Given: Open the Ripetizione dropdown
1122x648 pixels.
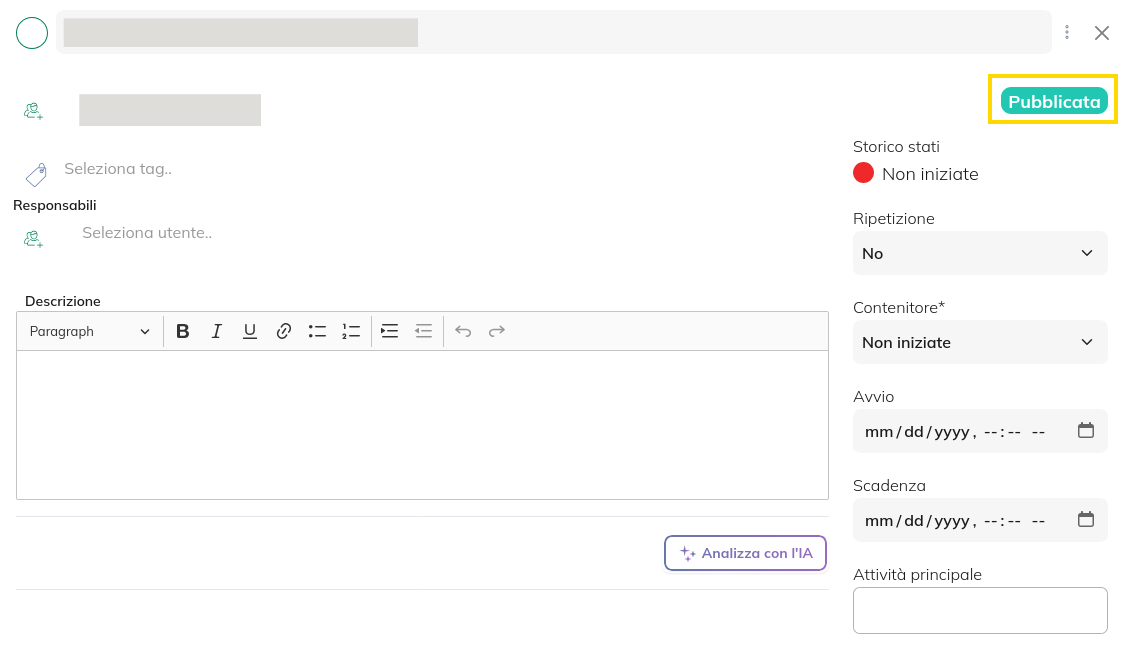Looking at the screenshot, I should pyautogui.click(x=979, y=253).
